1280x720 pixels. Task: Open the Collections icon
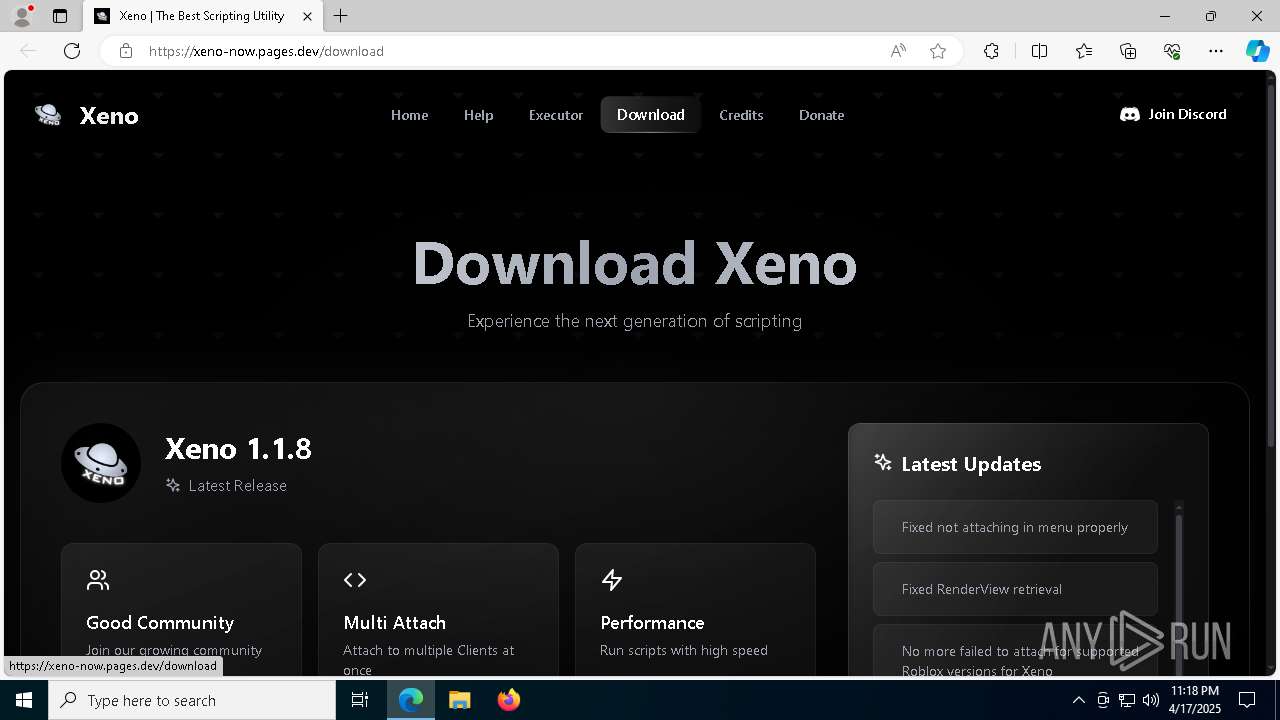pyautogui.click(x=1128, y=51)
